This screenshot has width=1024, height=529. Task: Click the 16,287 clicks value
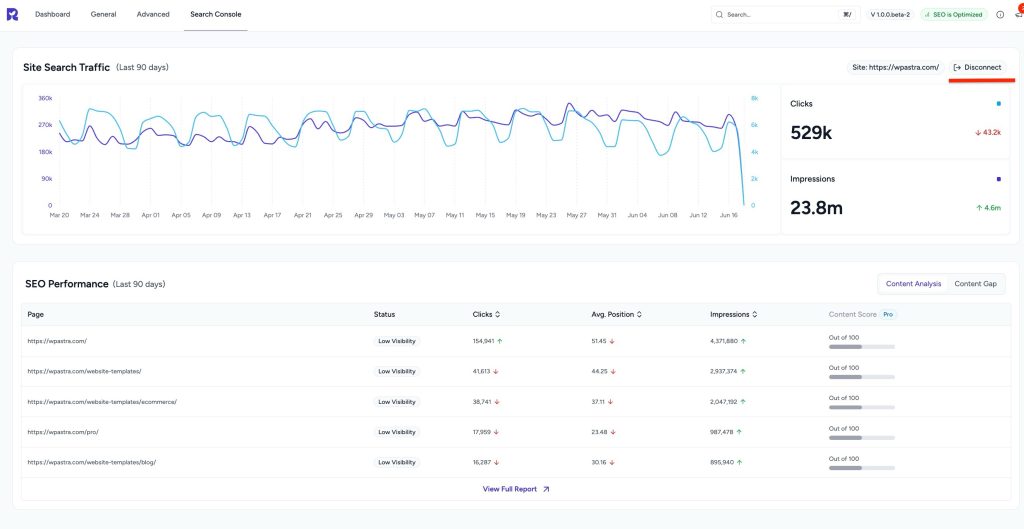[481, 462]
